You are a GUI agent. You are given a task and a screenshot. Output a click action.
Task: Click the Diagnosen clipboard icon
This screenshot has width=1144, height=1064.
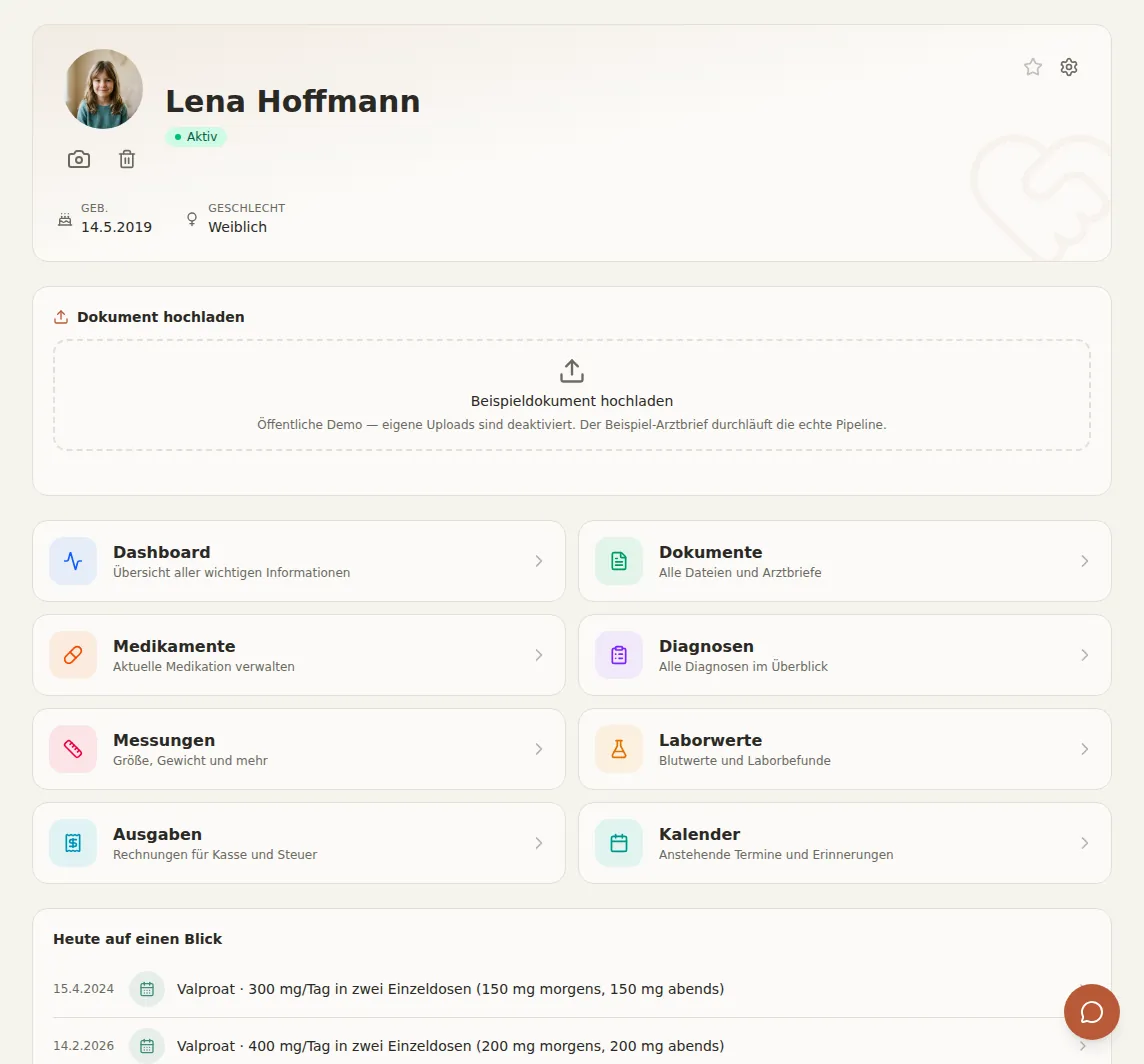[619, 655]
